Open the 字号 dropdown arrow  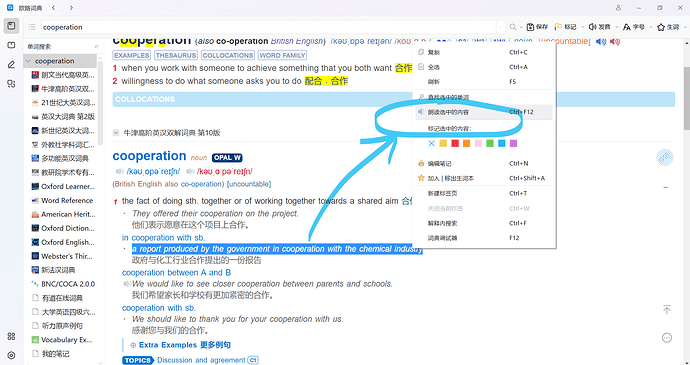651,27
